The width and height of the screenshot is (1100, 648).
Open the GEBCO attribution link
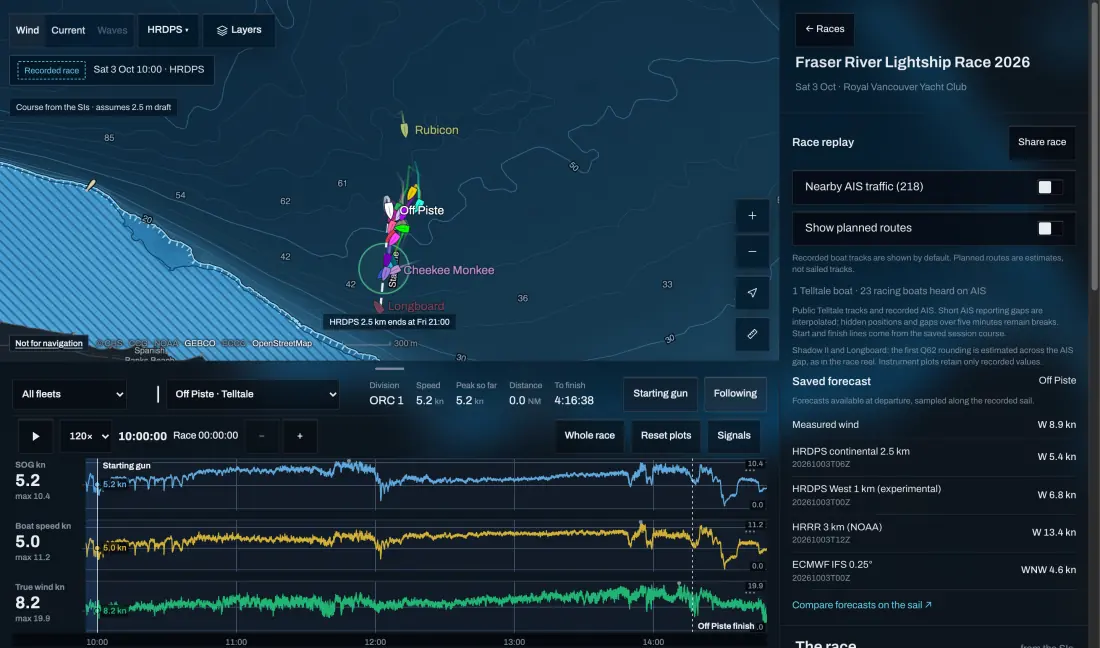[200, 344]
